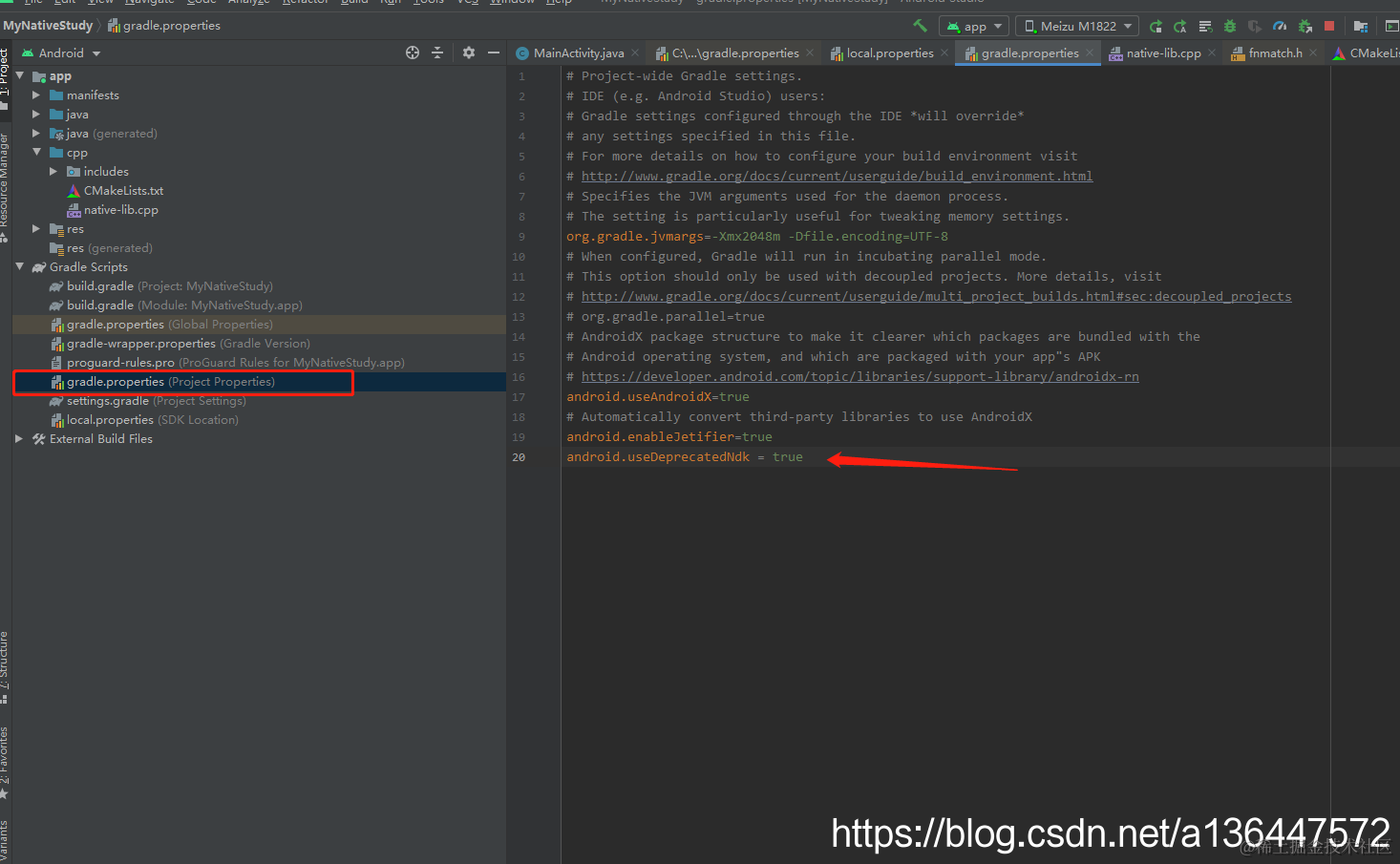Click the org.gradle.jvmargs line in the editor

coord(757,237)
